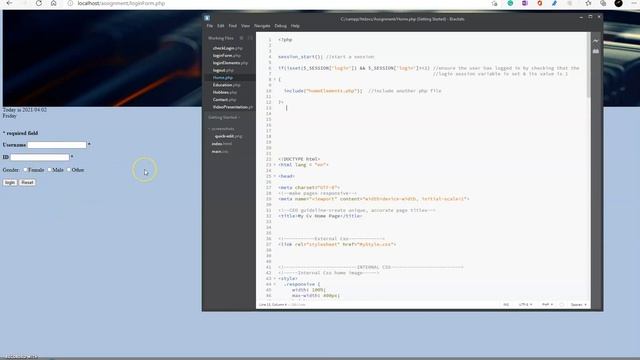
Task: Open the File menu in Brackets
Action: (x=210, y=26)
